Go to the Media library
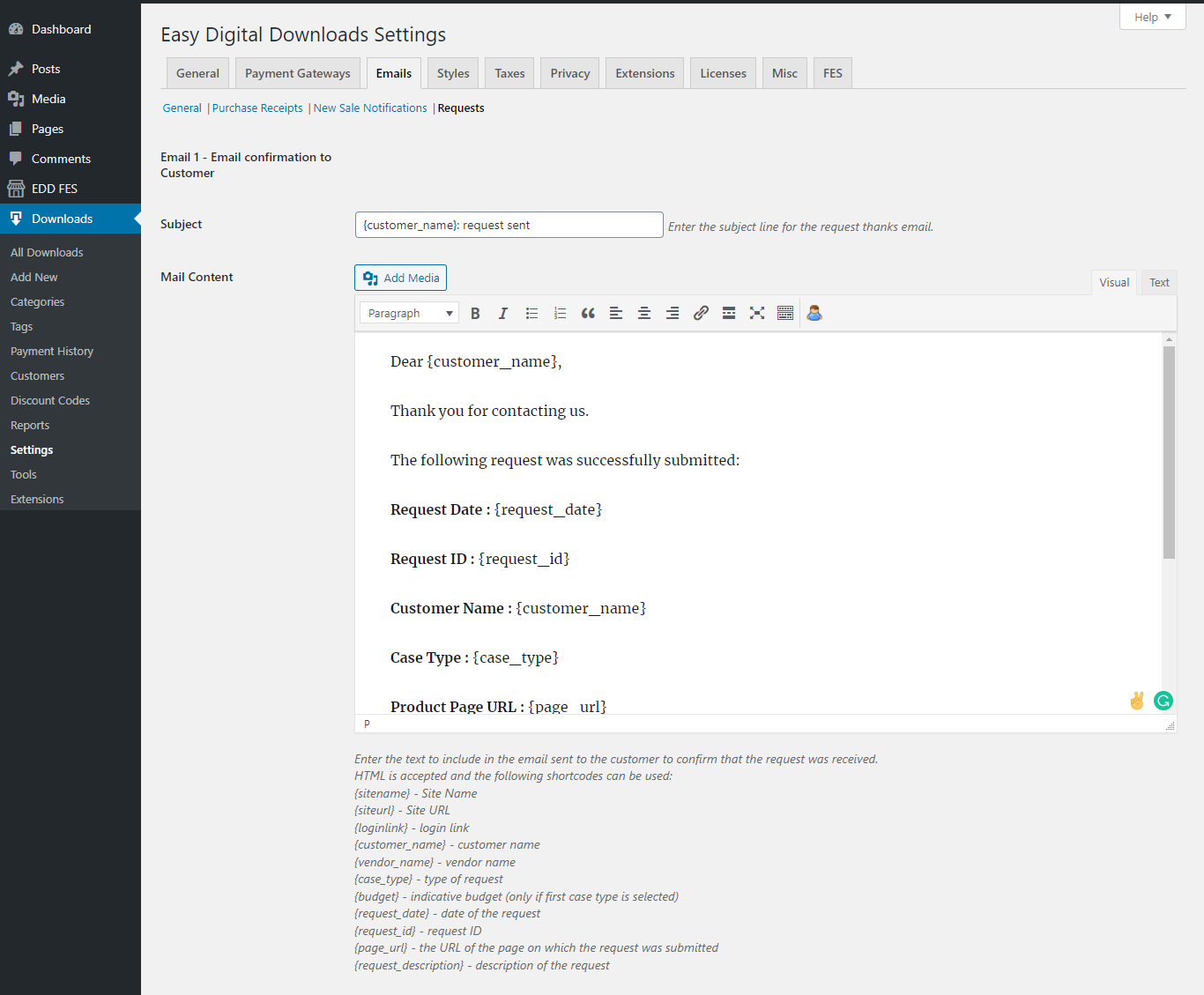 (x=71, y=99)
